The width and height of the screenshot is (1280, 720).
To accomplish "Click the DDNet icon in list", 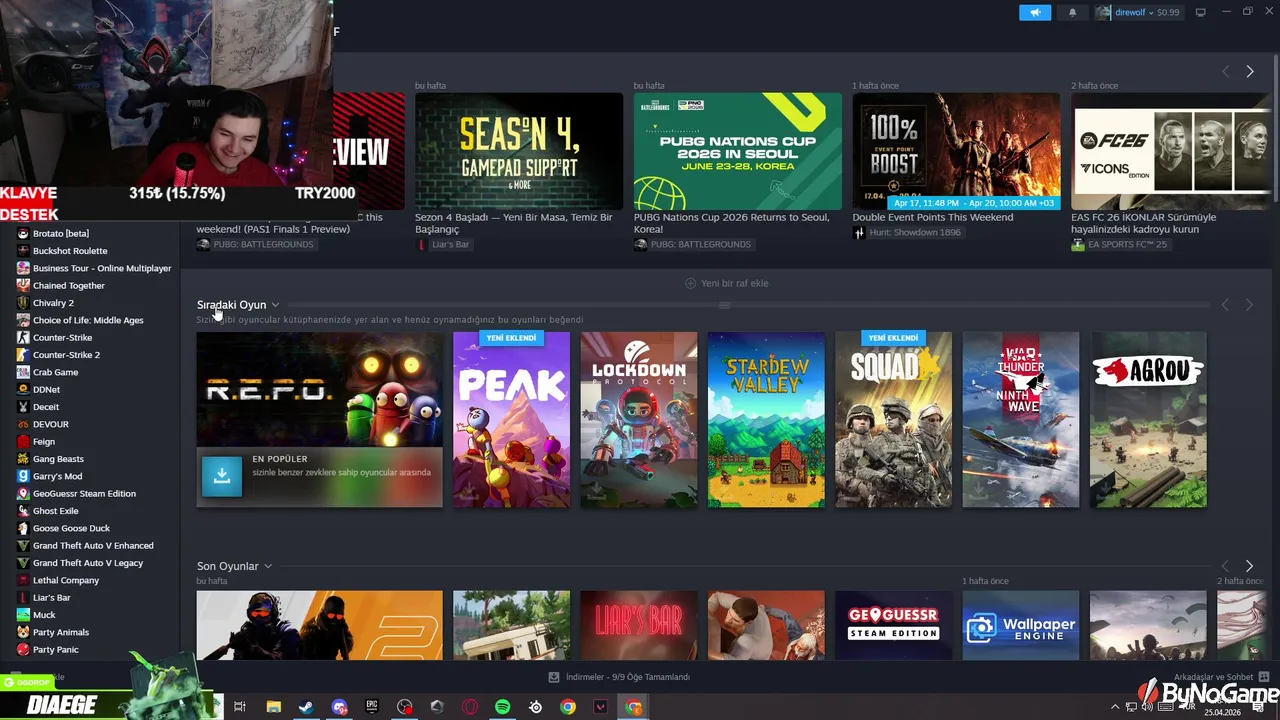I will [23, 389].
